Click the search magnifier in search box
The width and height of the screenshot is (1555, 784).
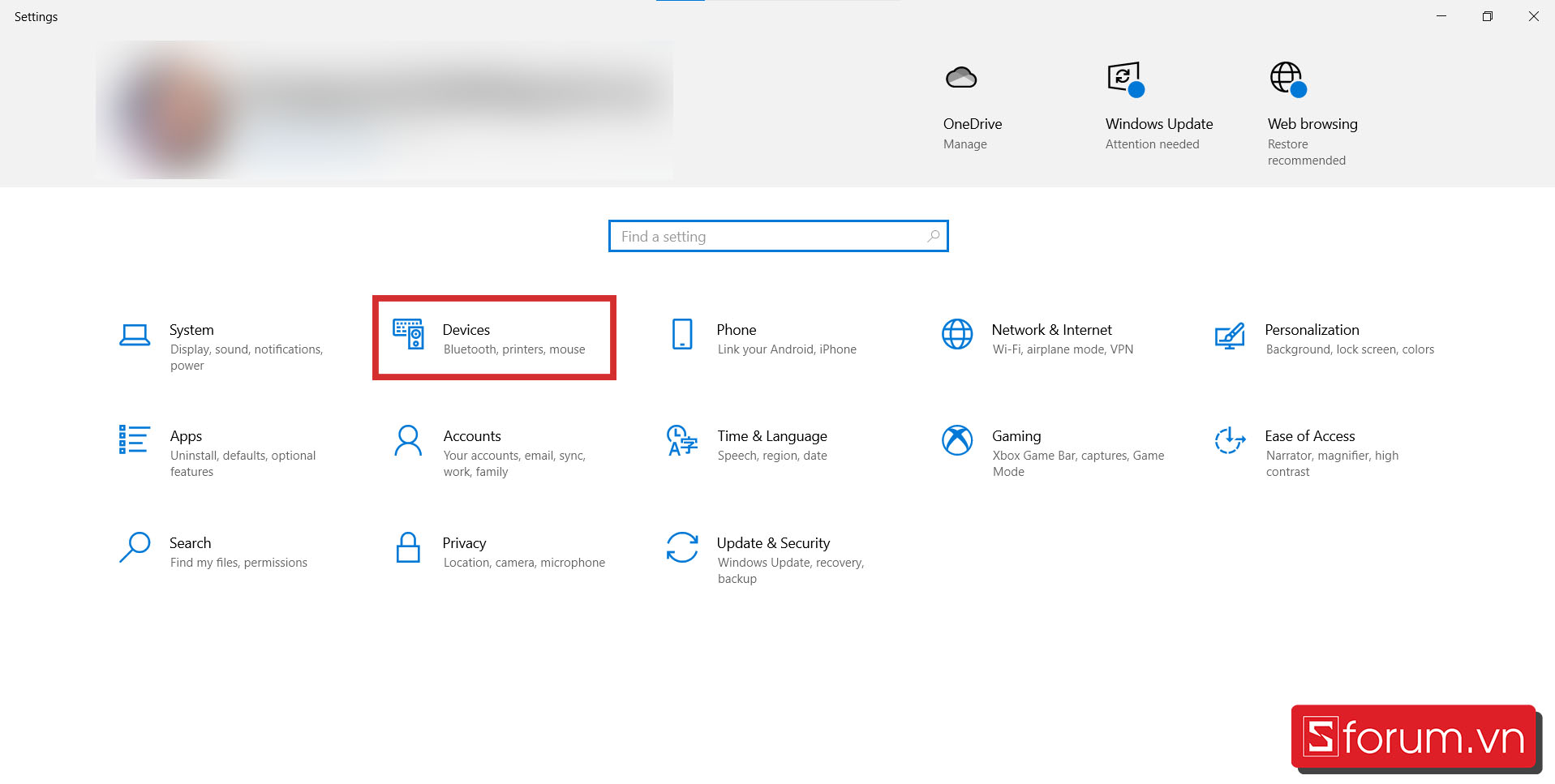[x=934, y=236]
